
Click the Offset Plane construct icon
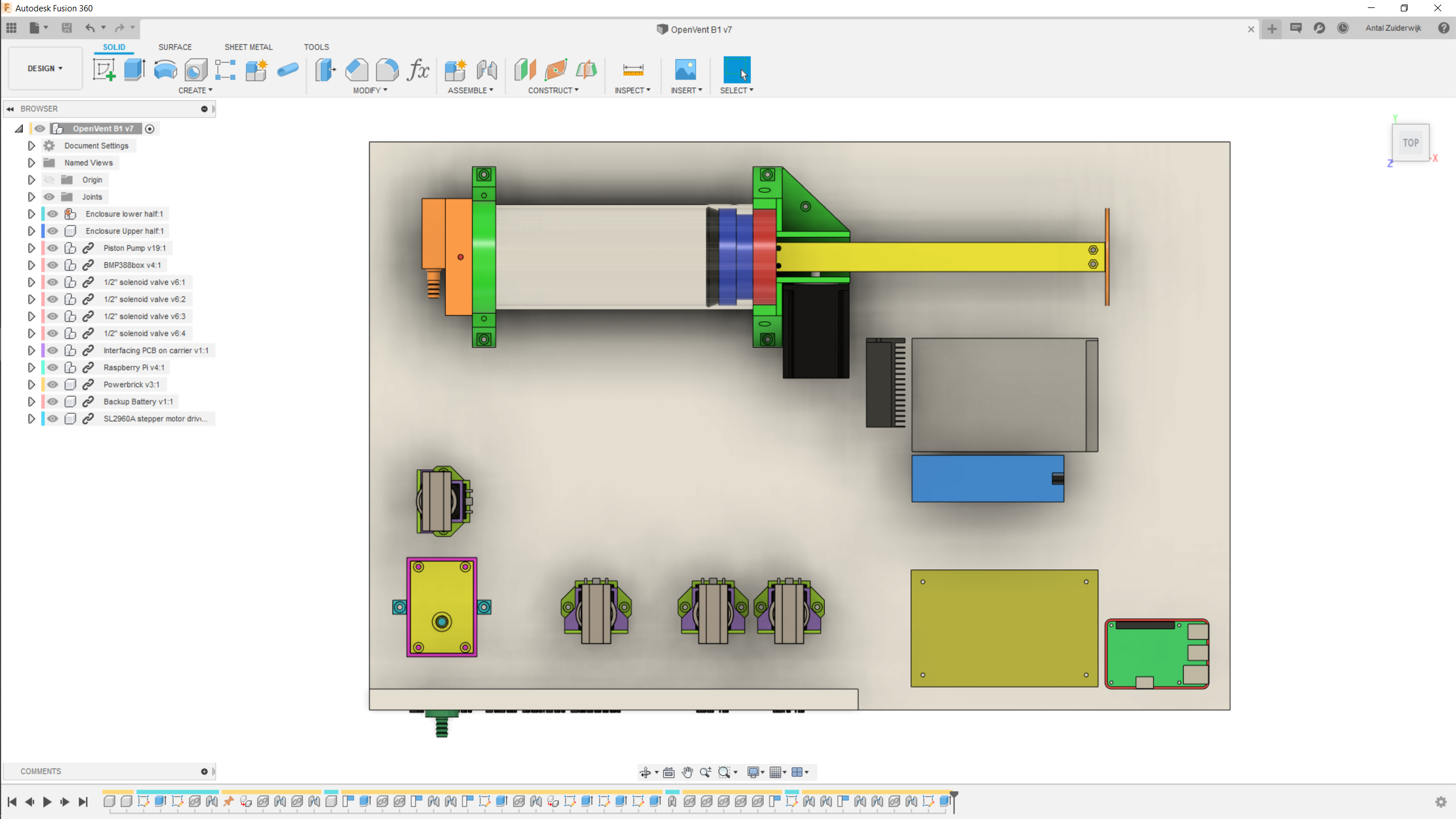coord(525,70)
